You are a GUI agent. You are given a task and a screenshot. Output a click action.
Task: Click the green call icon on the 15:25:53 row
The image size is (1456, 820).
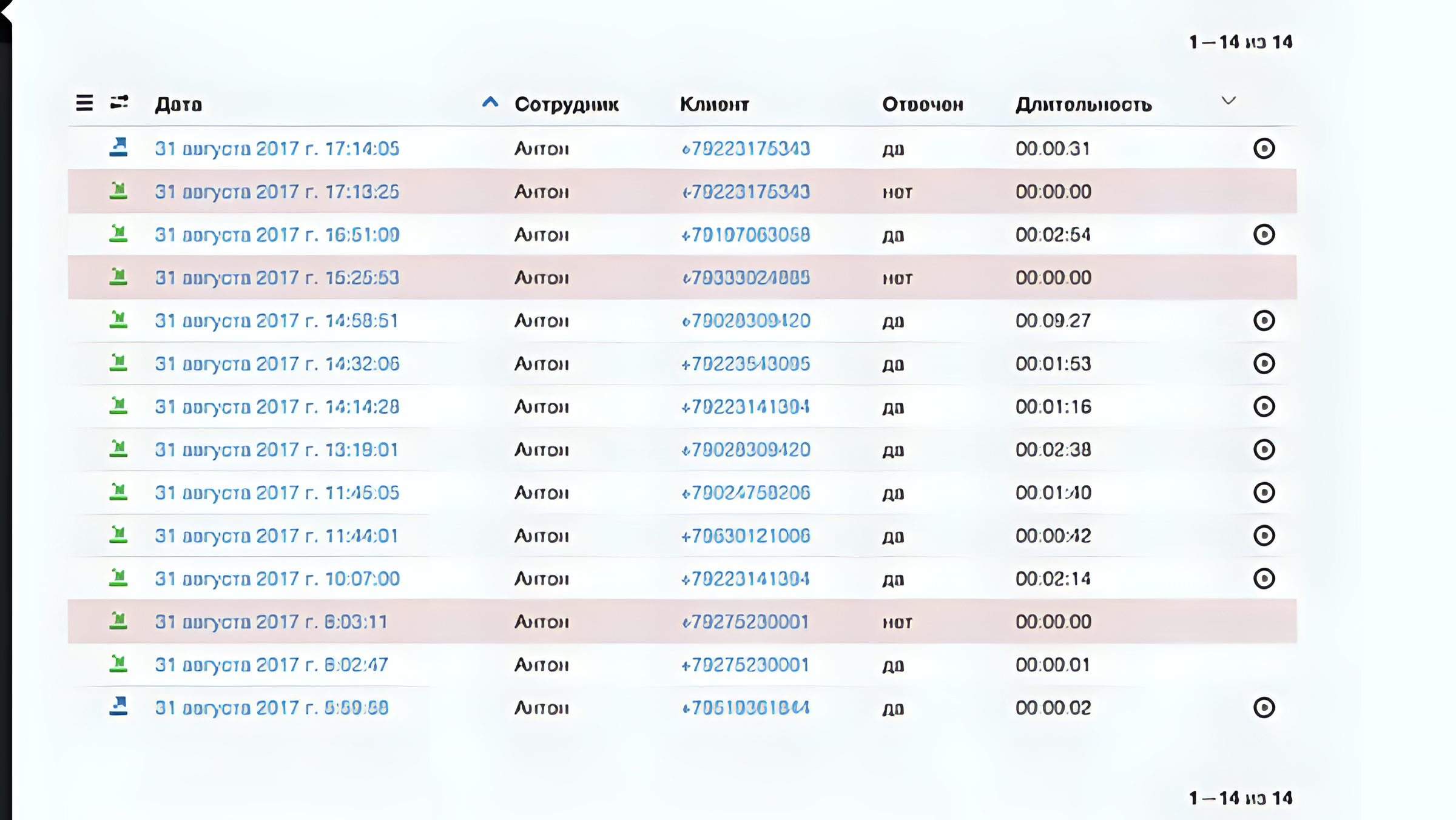tap(118, 277)
